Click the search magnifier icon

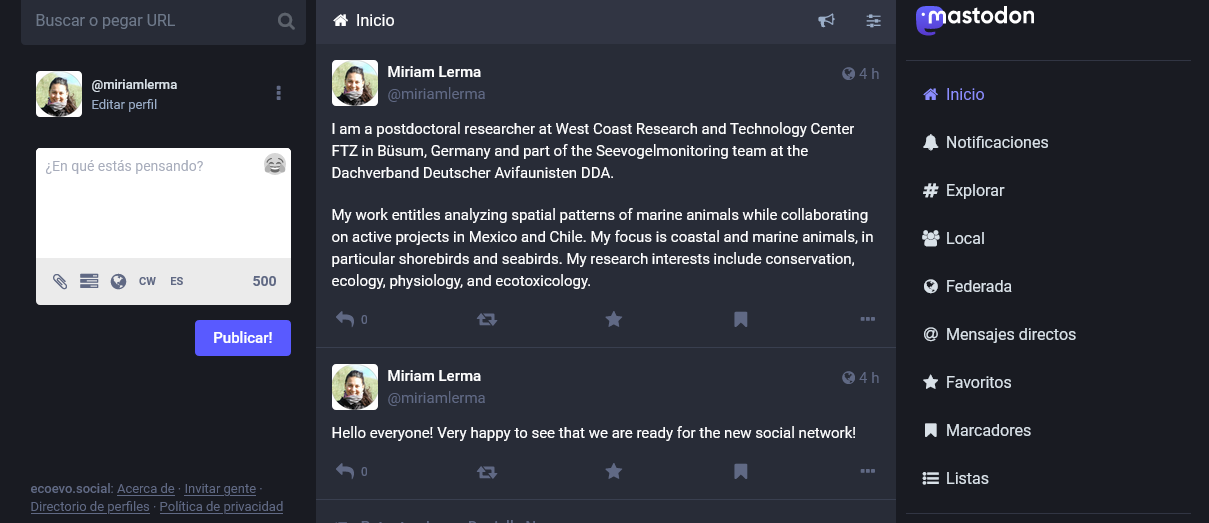(286, 21)
